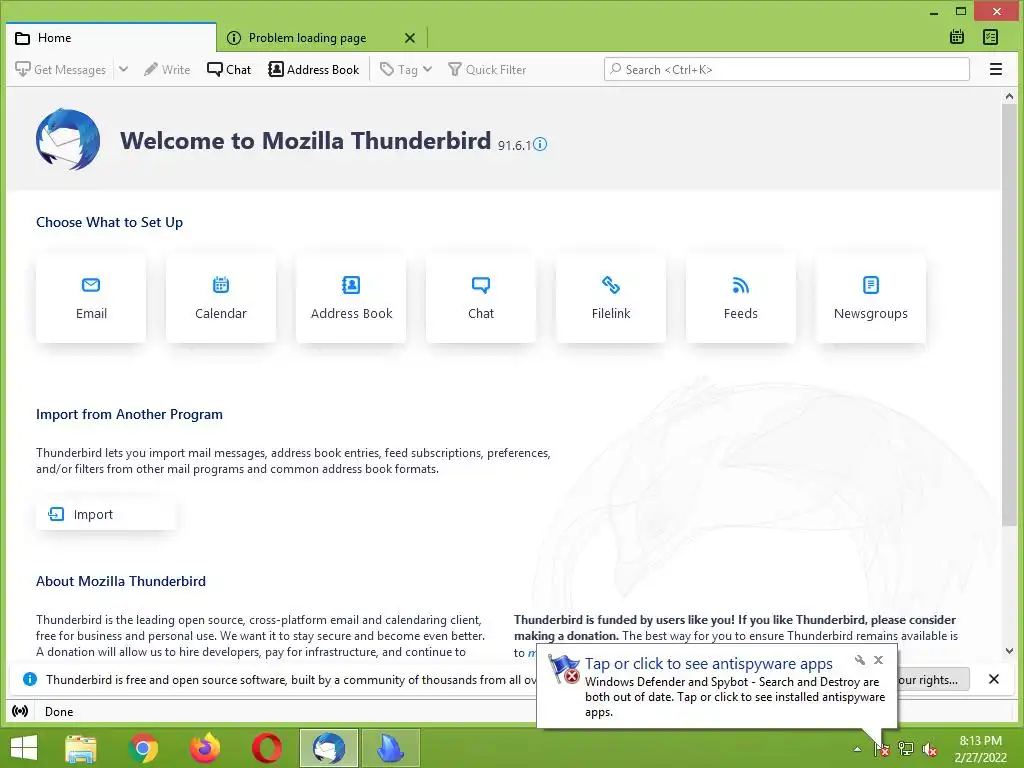Open the Email setup card
1024x768 pixels.
coord(91,299)
